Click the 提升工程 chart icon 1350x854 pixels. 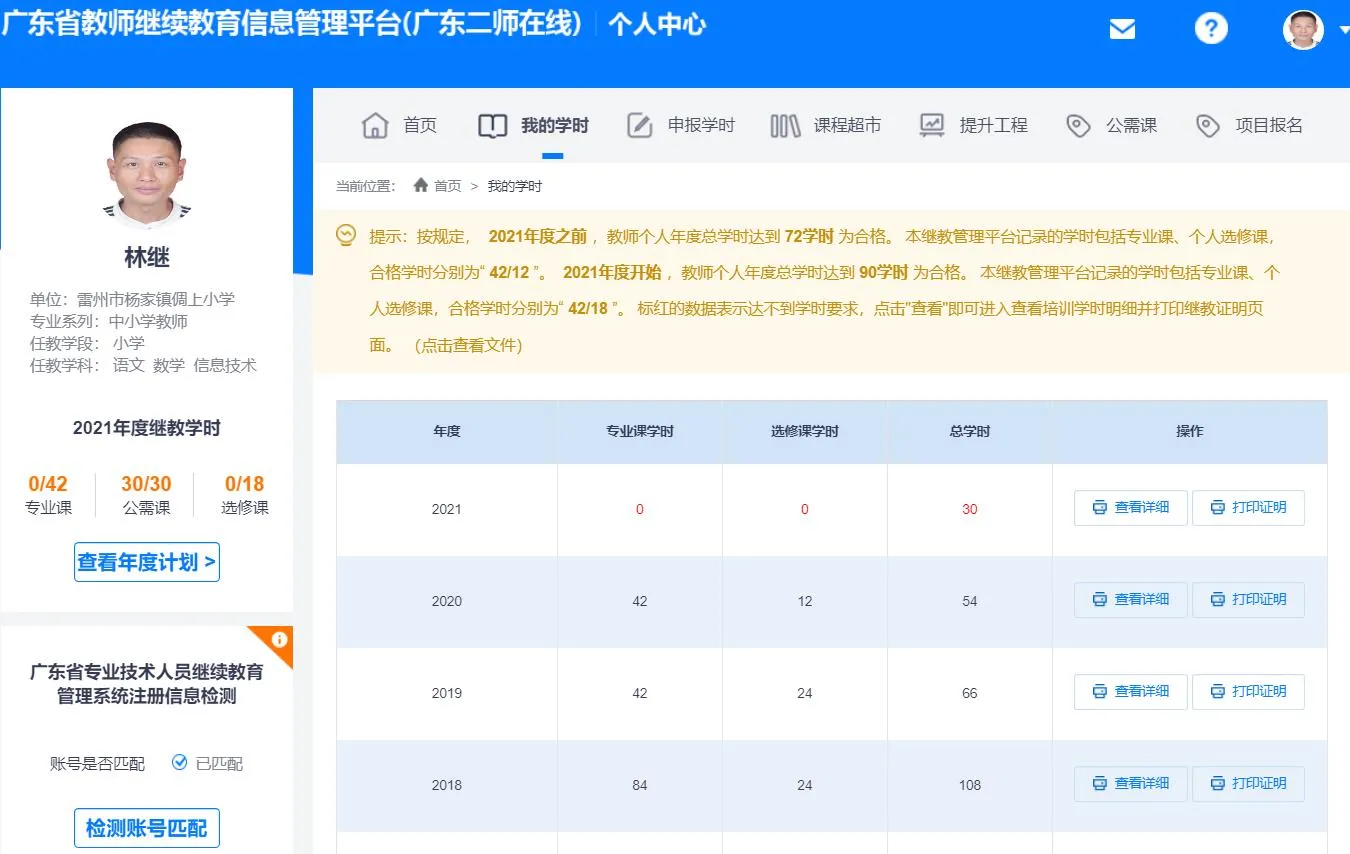(932, 125)
